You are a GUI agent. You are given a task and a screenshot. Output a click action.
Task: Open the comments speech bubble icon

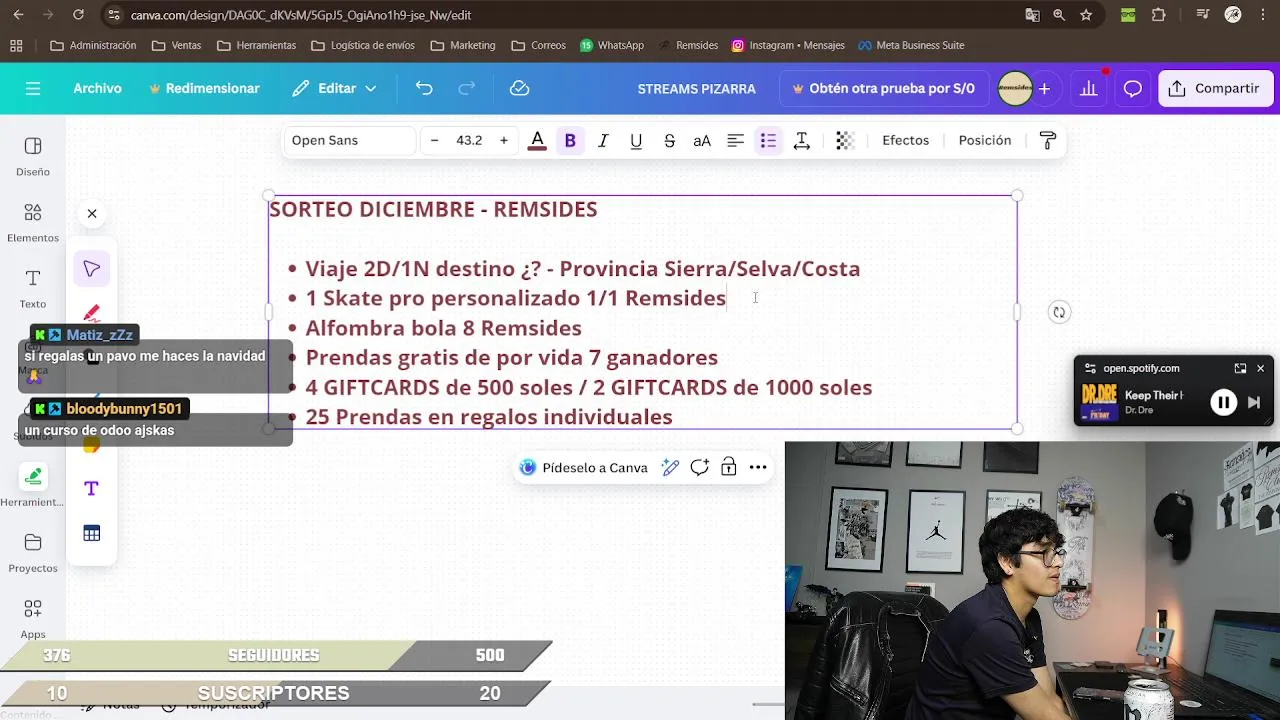click(x=1132, y=88)
